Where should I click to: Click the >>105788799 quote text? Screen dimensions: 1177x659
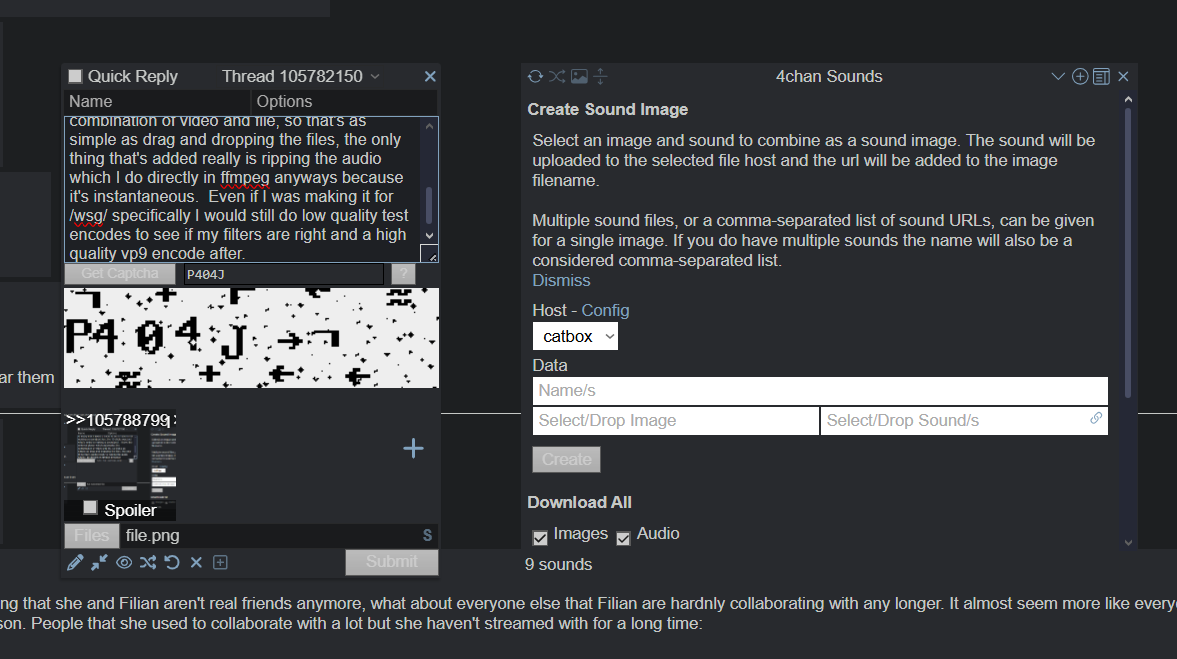(120, 420)
